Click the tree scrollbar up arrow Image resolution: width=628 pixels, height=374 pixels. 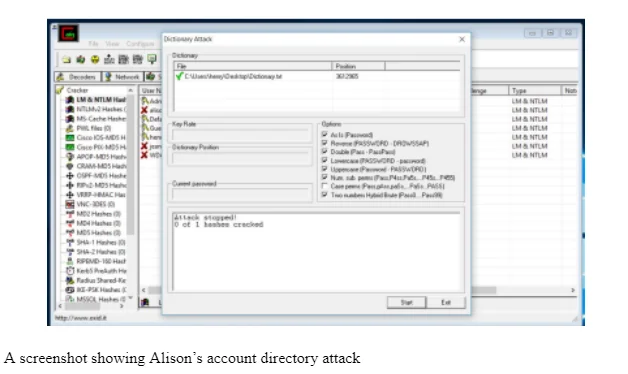pyautogui.click(x=131, y=90)
